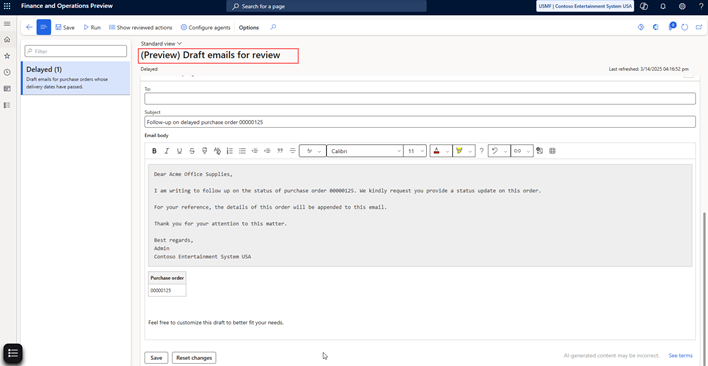Click the Reset changes button
This screenshot has height=366, width=708.
[194, 358]
